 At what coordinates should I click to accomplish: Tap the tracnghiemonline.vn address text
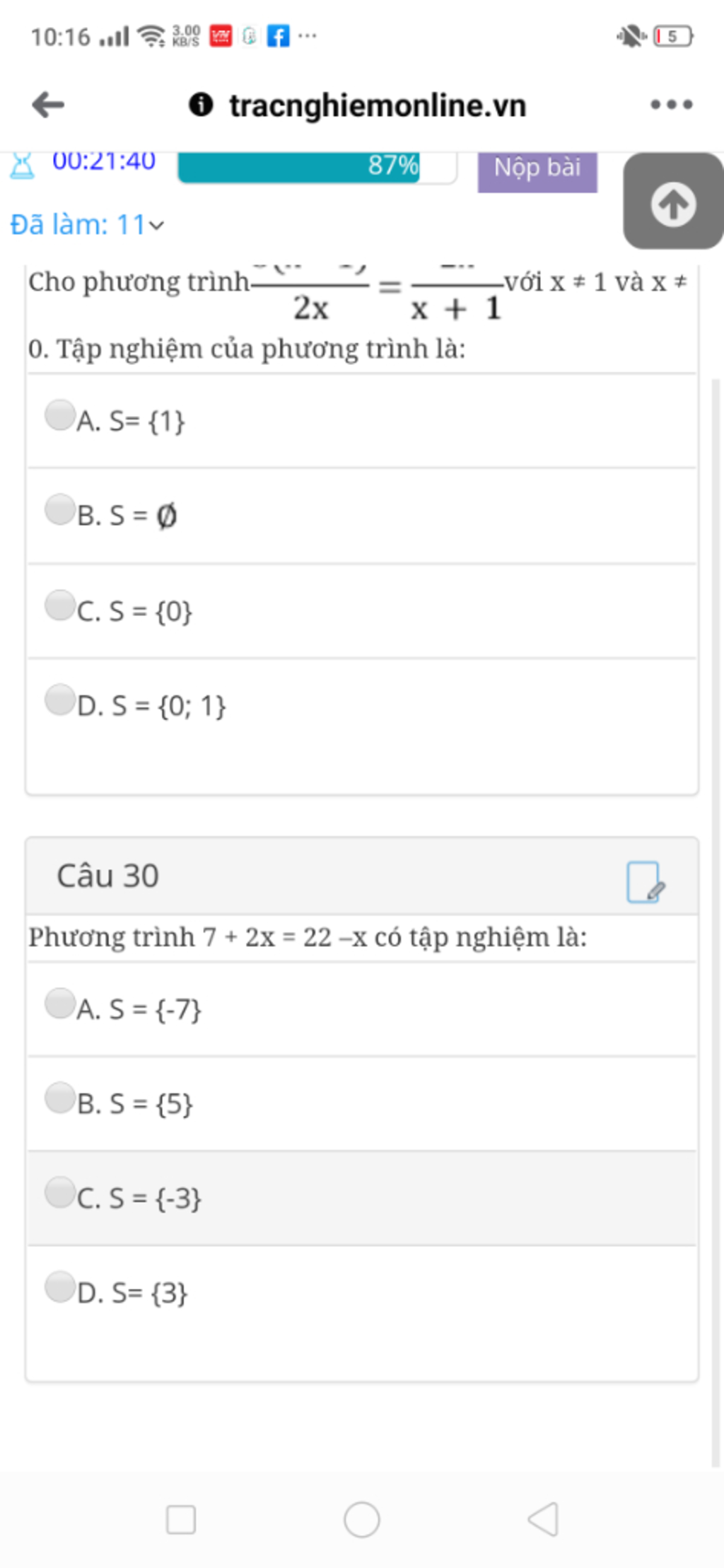pyautogui.click(x=378, y=105)
